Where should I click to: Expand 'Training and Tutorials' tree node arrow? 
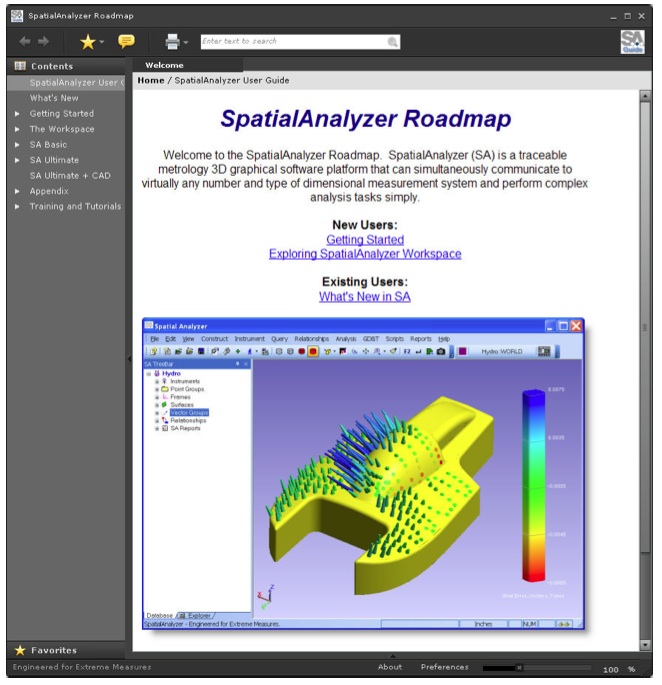click(17, 207)
